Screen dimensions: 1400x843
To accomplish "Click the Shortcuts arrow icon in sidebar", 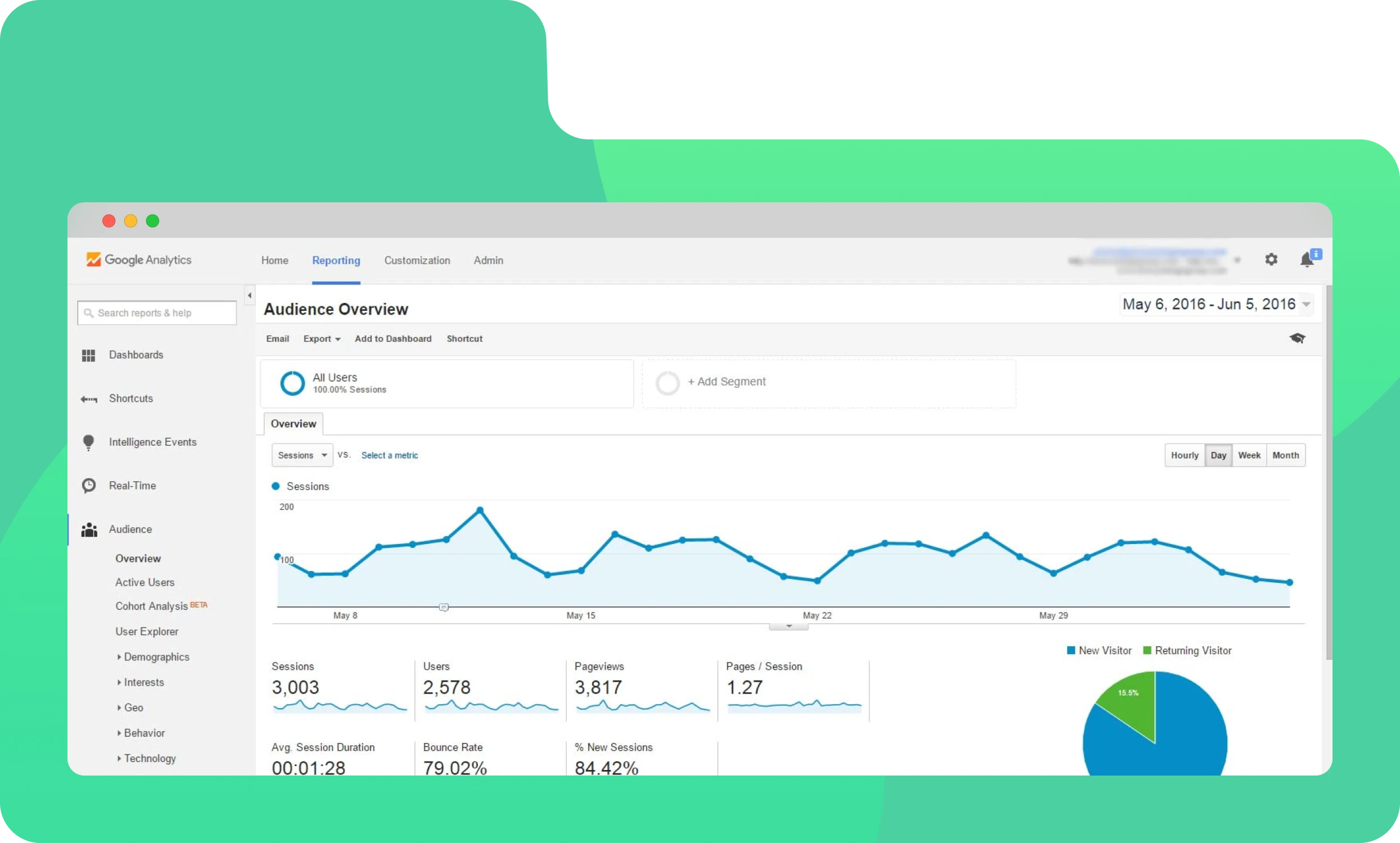I will (89, 399).
